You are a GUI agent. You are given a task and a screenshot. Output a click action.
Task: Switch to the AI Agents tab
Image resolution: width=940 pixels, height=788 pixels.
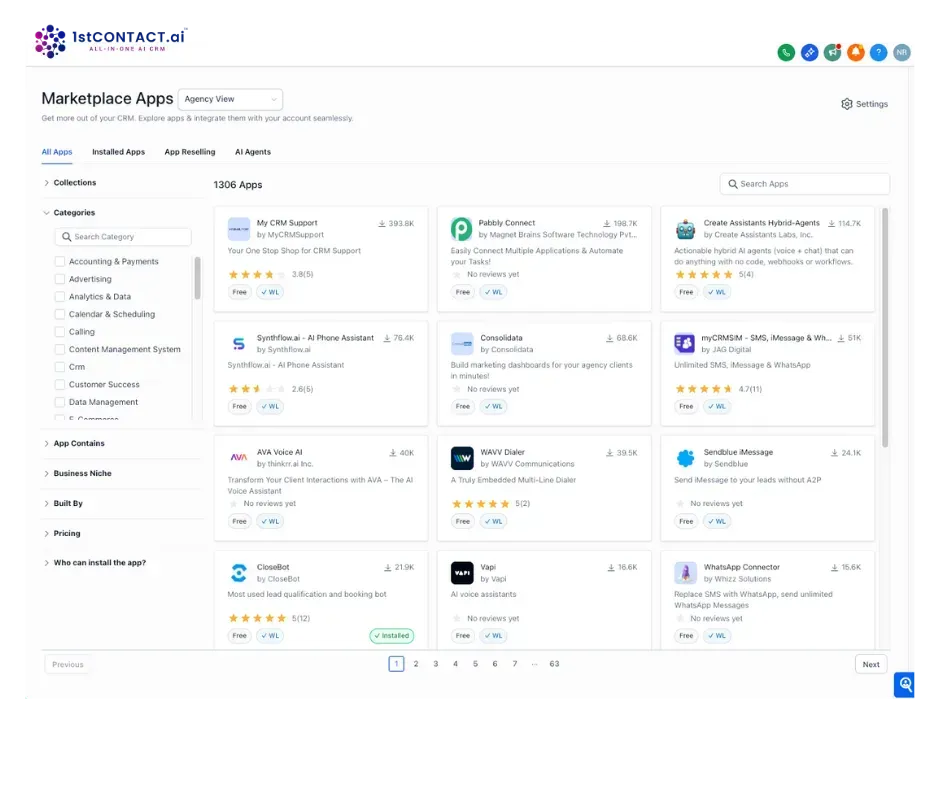pos(252,152)
